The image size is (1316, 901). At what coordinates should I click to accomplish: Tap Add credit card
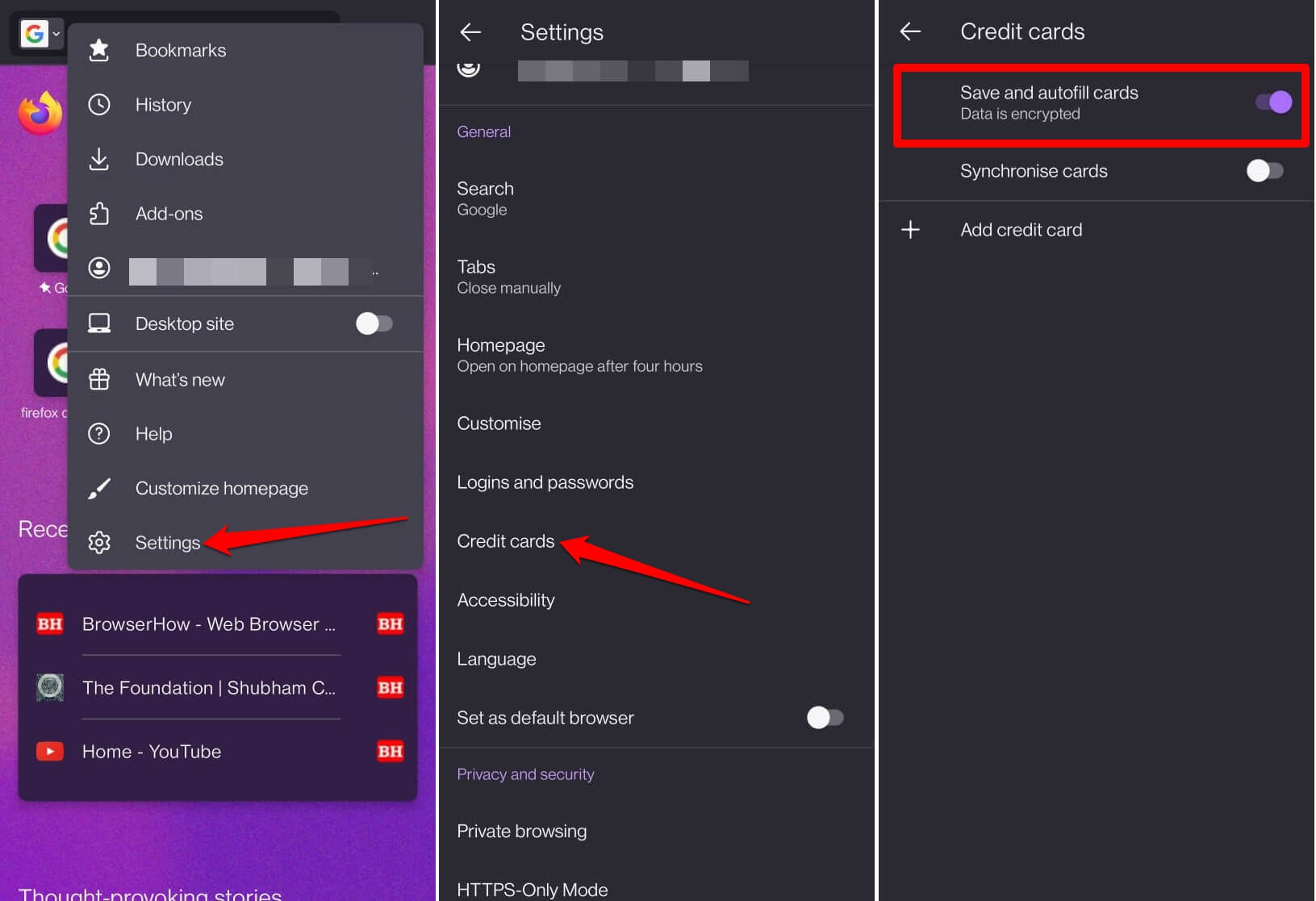[1097, 230]
